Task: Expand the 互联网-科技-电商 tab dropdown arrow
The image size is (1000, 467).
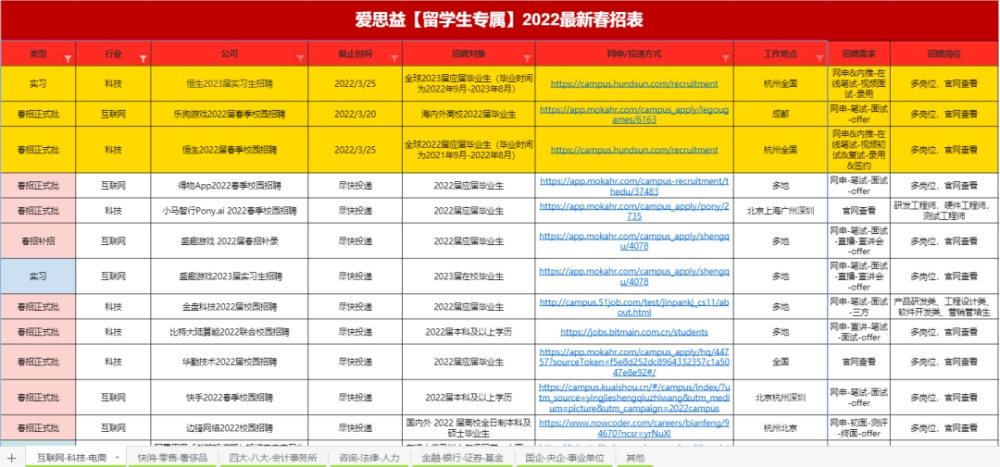Action: 117,457
